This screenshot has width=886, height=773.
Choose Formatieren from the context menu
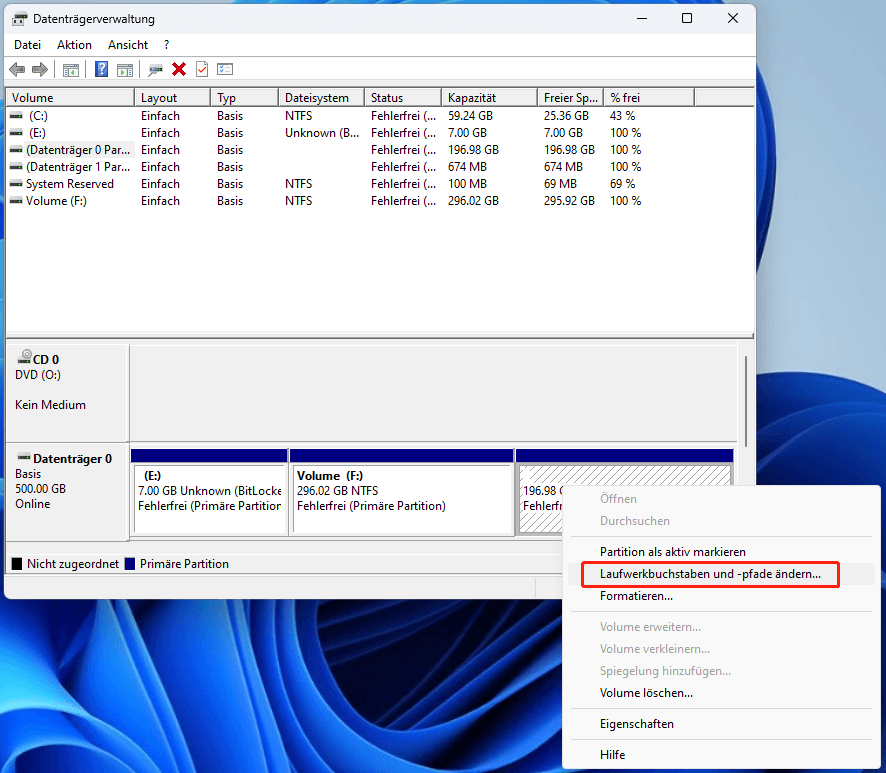coord(636,596)
